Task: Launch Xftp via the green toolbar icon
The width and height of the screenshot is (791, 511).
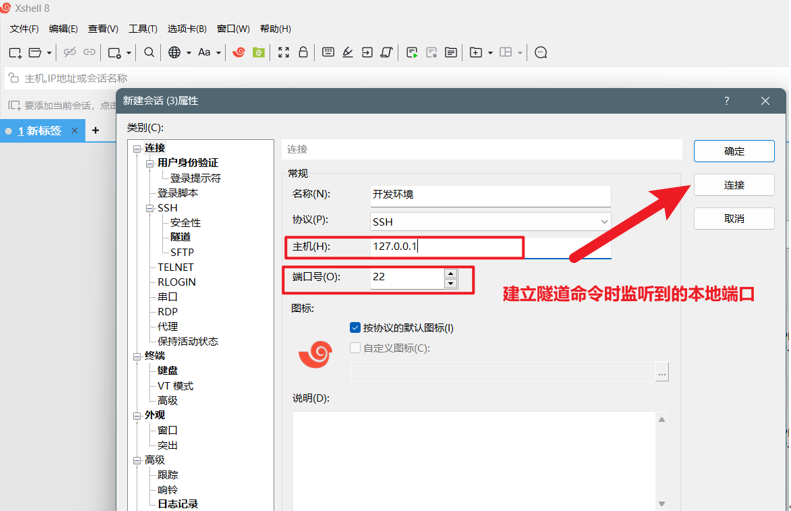Action: 258,52
